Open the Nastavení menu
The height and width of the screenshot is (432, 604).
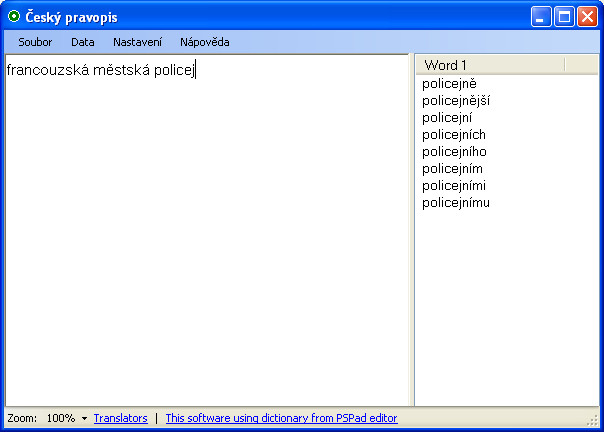pos(137,42)
